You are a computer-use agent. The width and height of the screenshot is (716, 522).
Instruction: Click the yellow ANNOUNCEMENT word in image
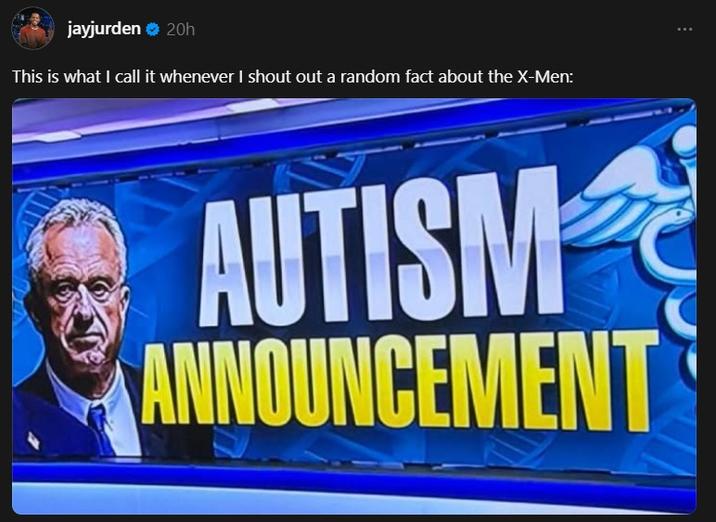point(400,380)
